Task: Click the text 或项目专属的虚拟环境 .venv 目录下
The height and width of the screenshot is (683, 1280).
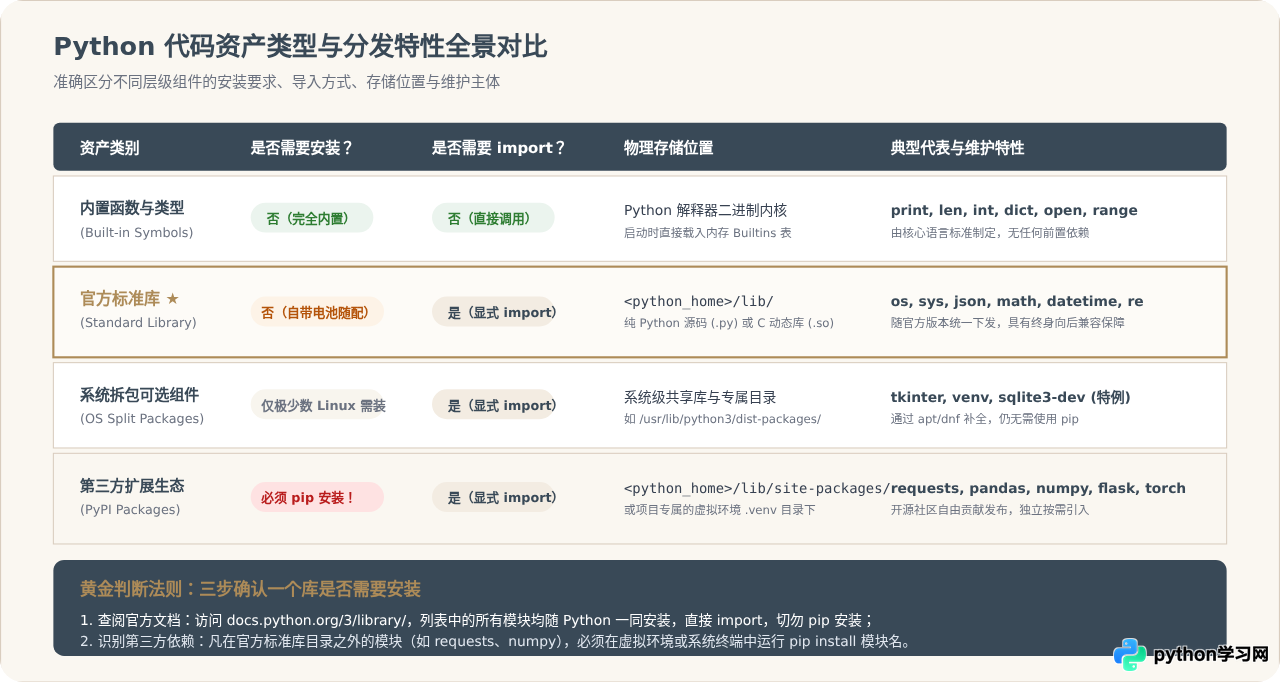Action: click(x=720, y=510)
